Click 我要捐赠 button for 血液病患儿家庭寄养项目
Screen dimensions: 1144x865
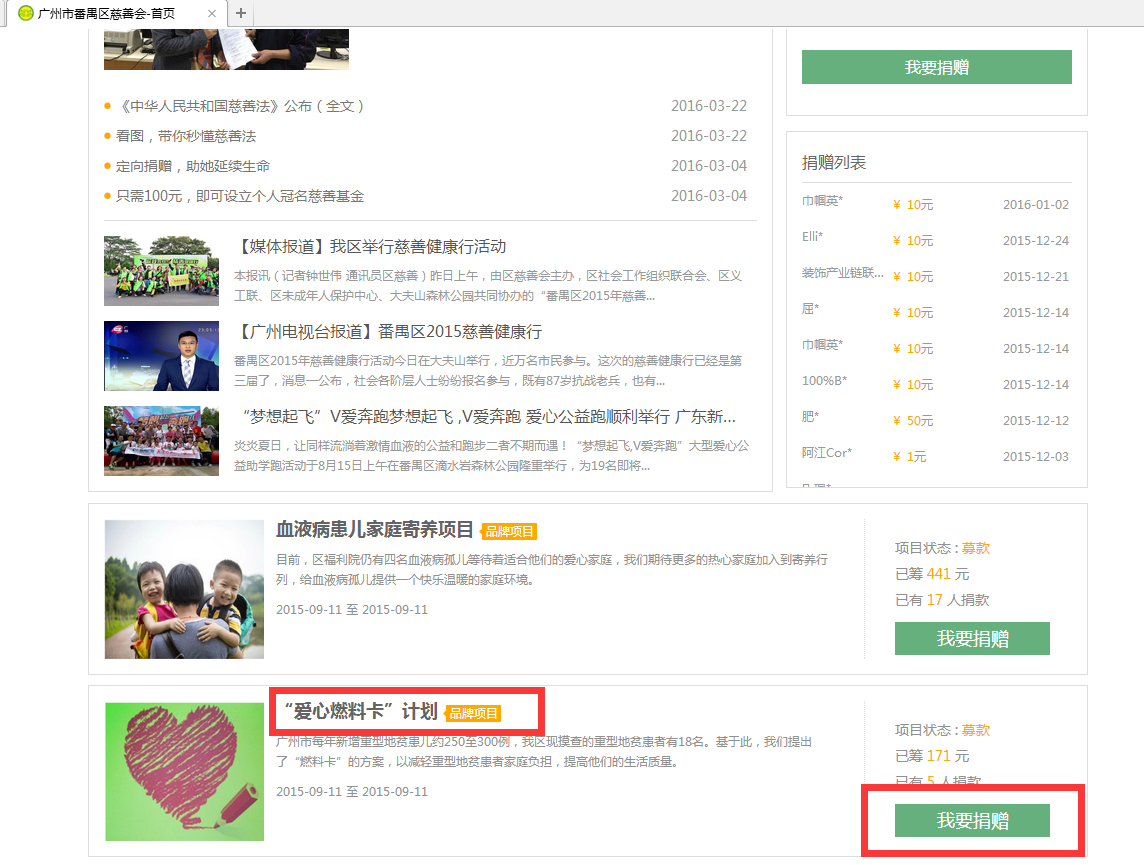click(x=972, y=639)
